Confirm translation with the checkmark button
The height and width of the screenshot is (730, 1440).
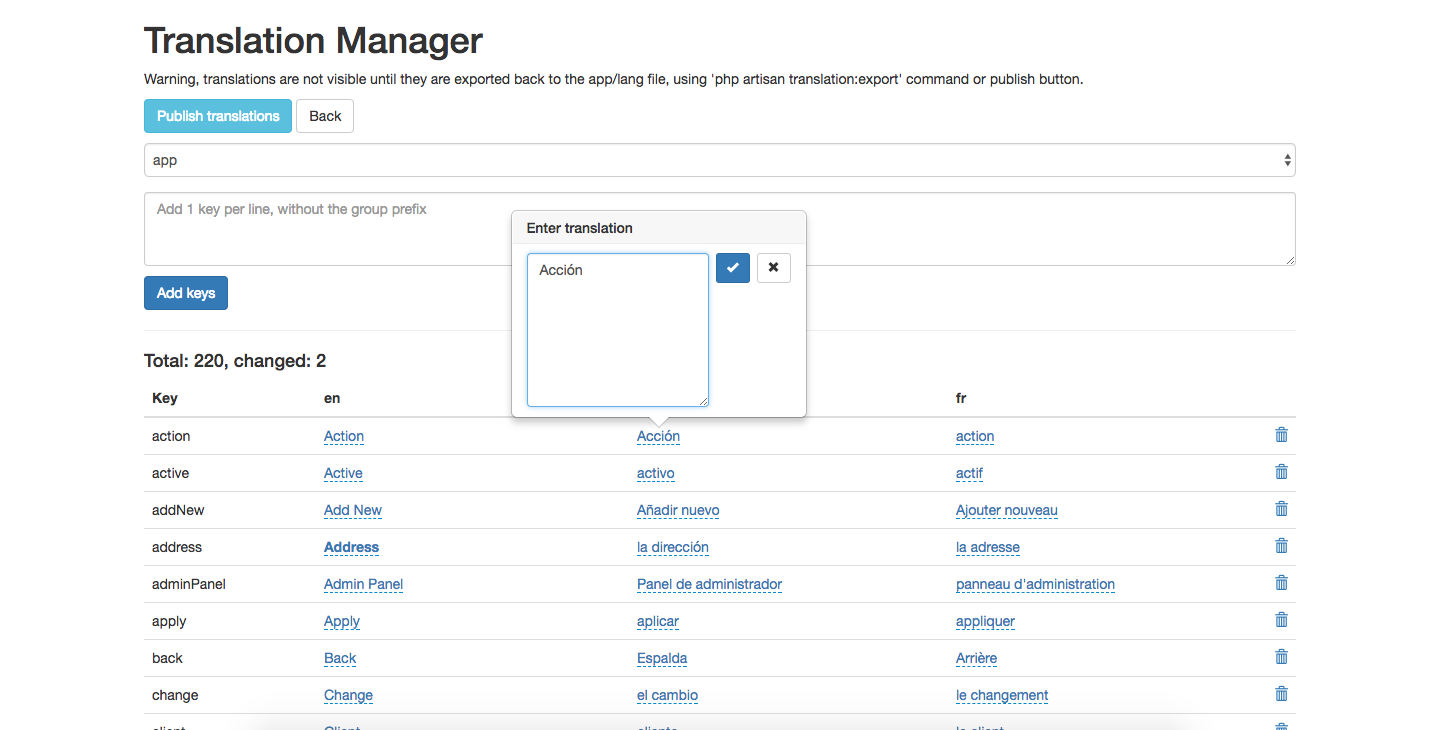click(x=732, y=268)
